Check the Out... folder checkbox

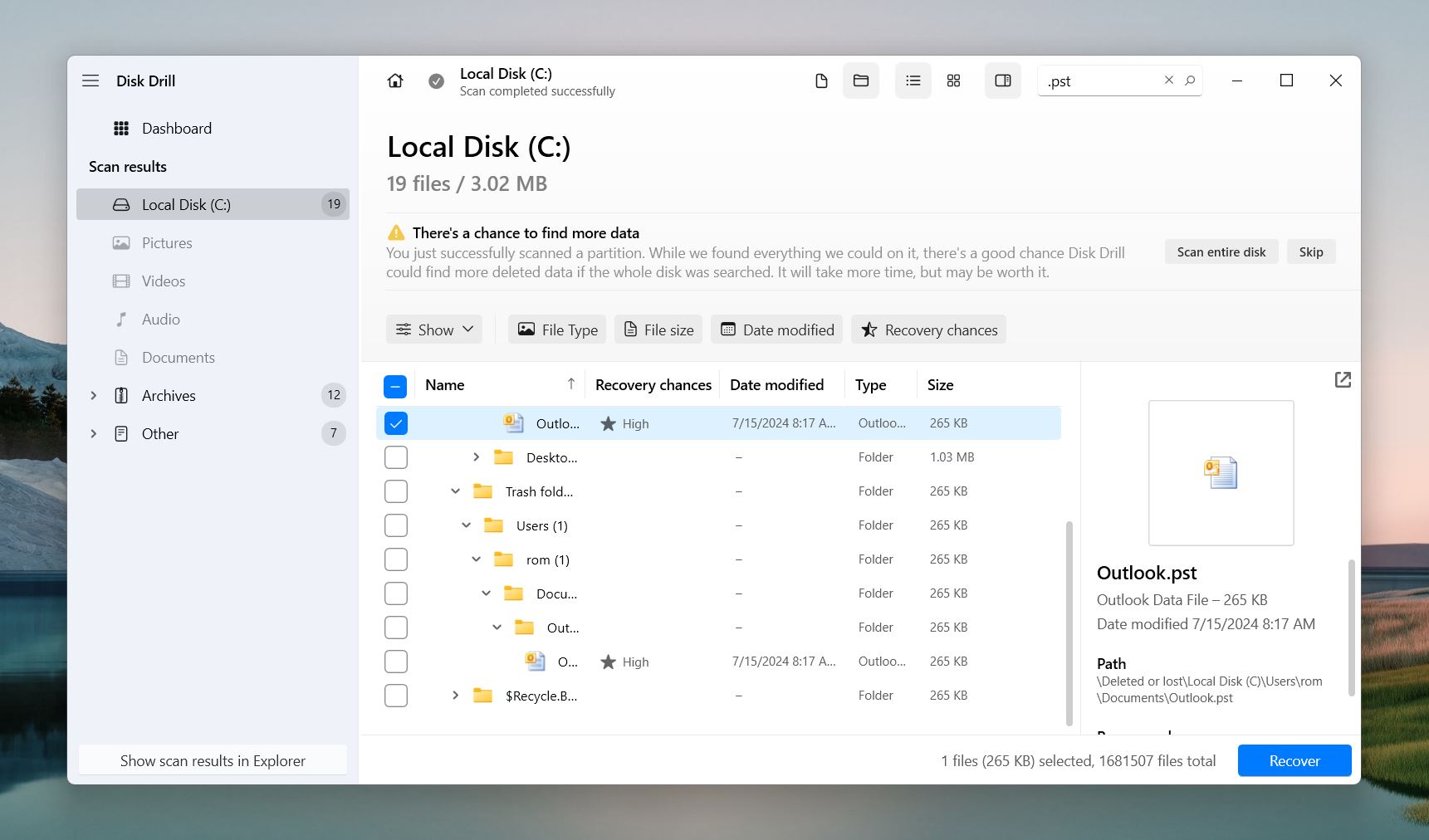396,628
